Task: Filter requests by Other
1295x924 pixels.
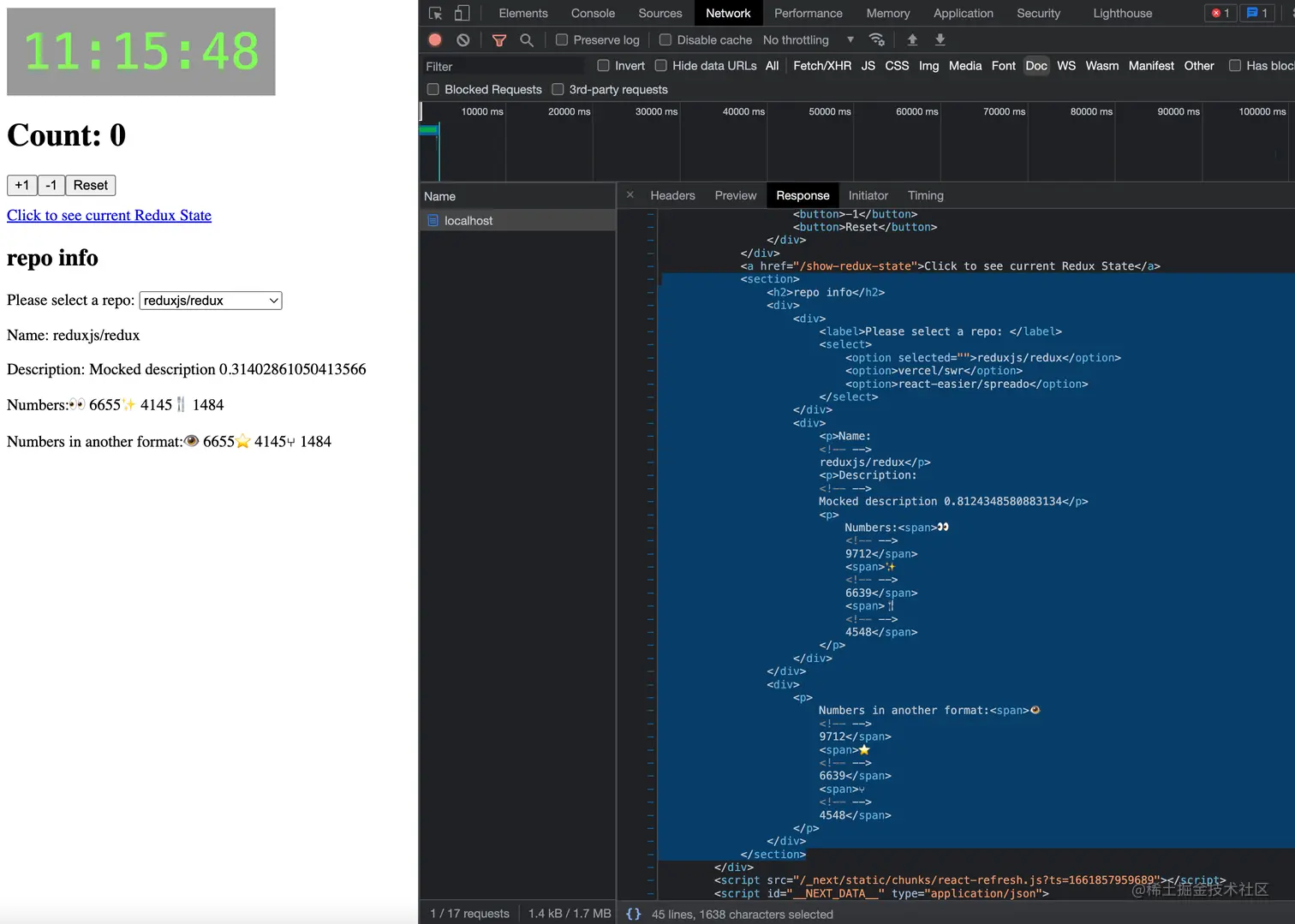Action: click(x=1199, y=66)
